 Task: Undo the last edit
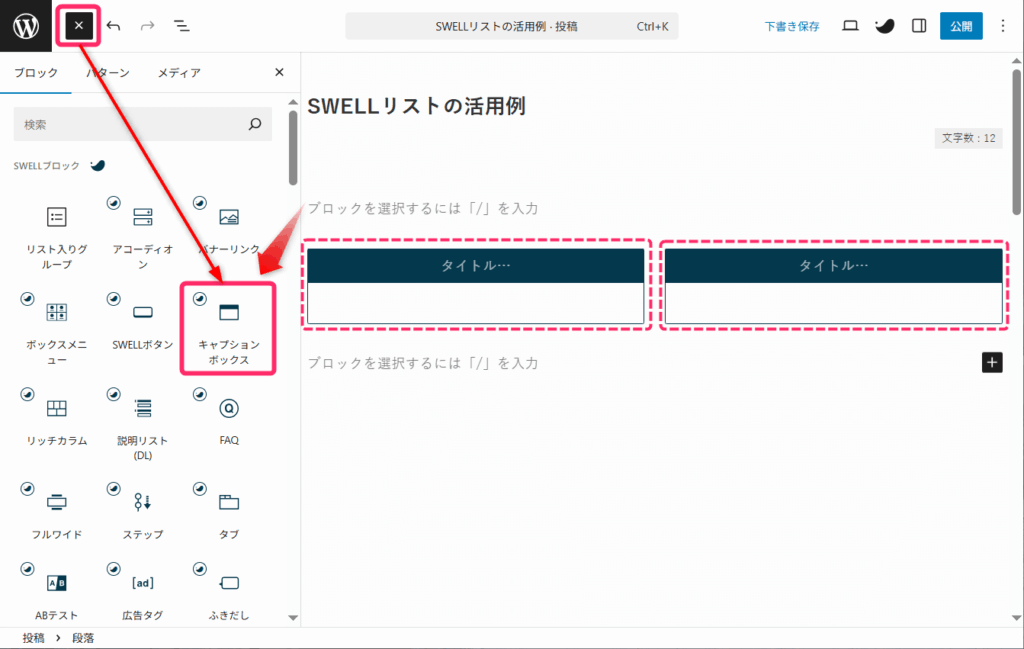tap(114, 26)
